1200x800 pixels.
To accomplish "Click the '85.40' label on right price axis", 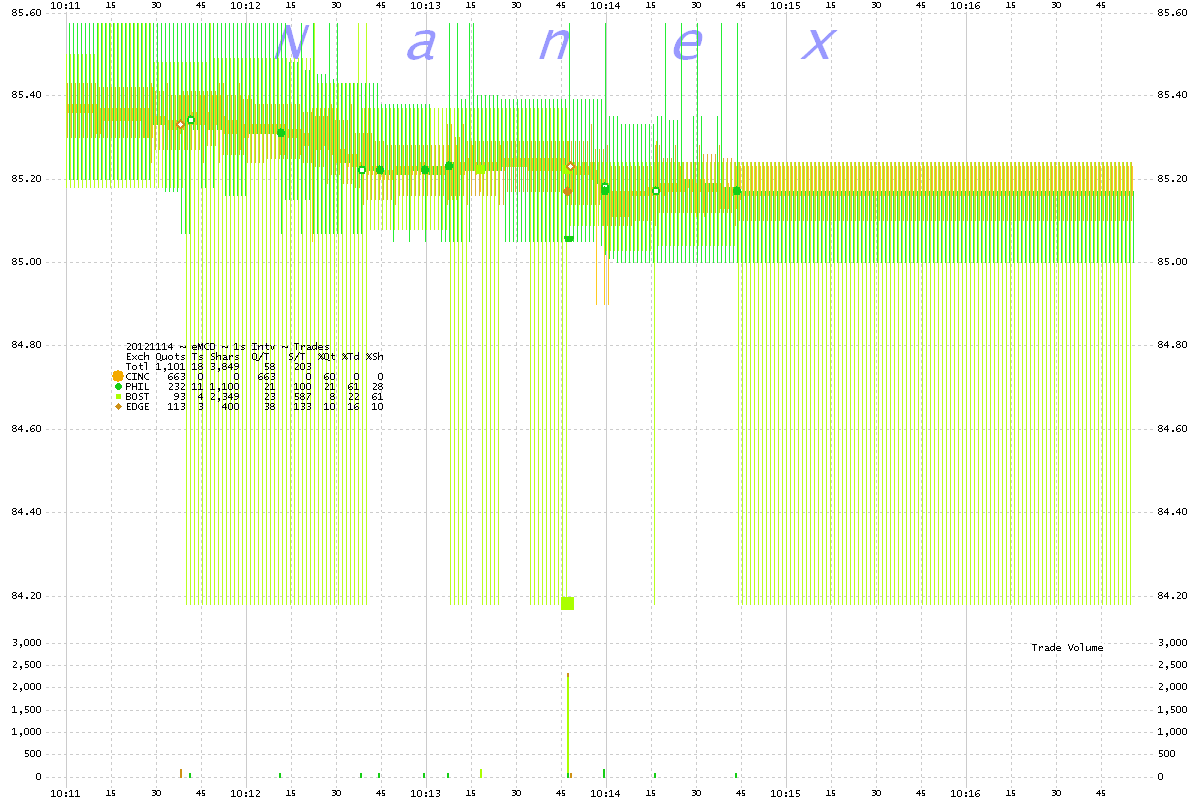I will pyautogui.click(x=1171, y=95).
